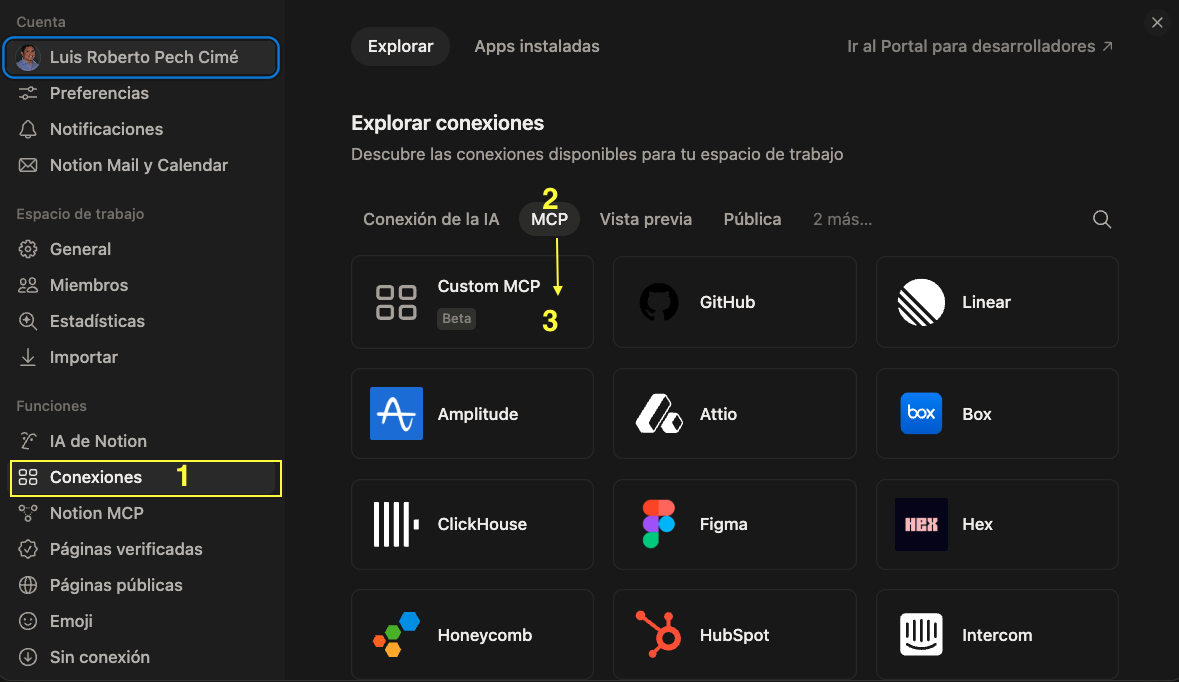This screenshot has height=682, width=1179.
Task: Click the ClickHouse bars logo
Action: [x=396, y=524]
